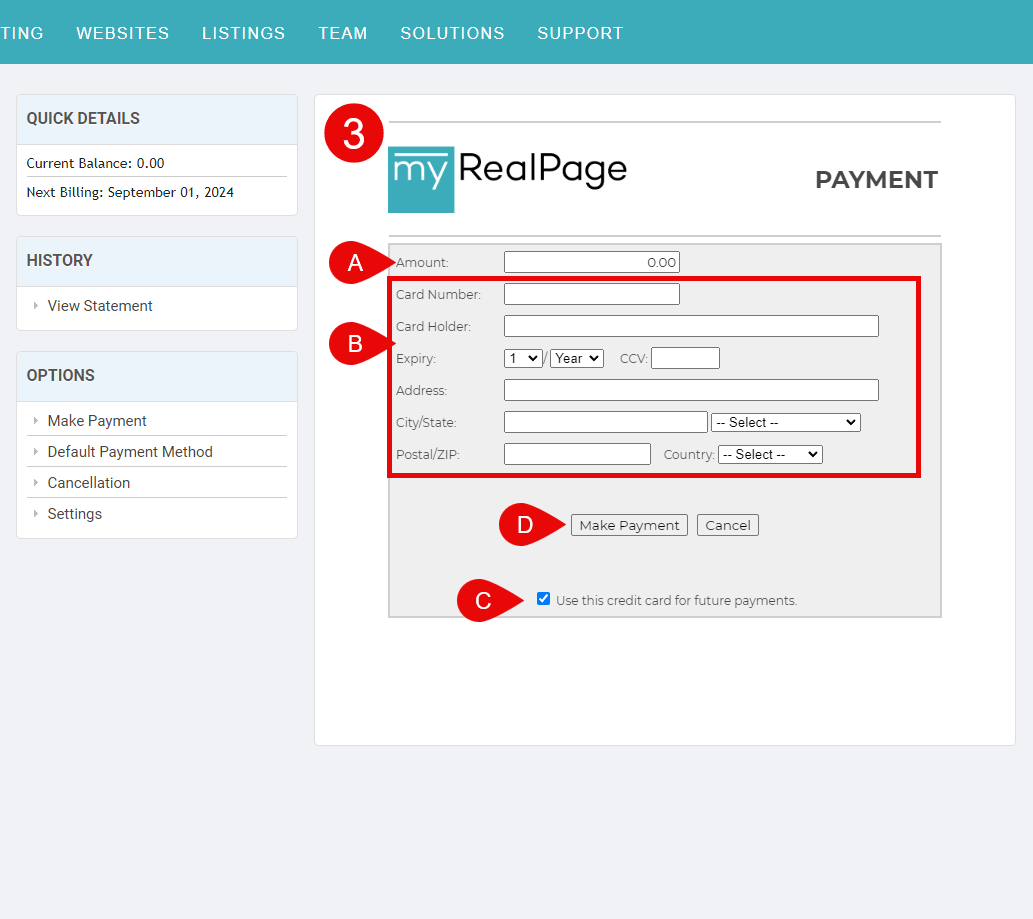Open the LISTINGS menu
Image resolution: width=1033 pixels, height=919 pixels.
point(243,33)
